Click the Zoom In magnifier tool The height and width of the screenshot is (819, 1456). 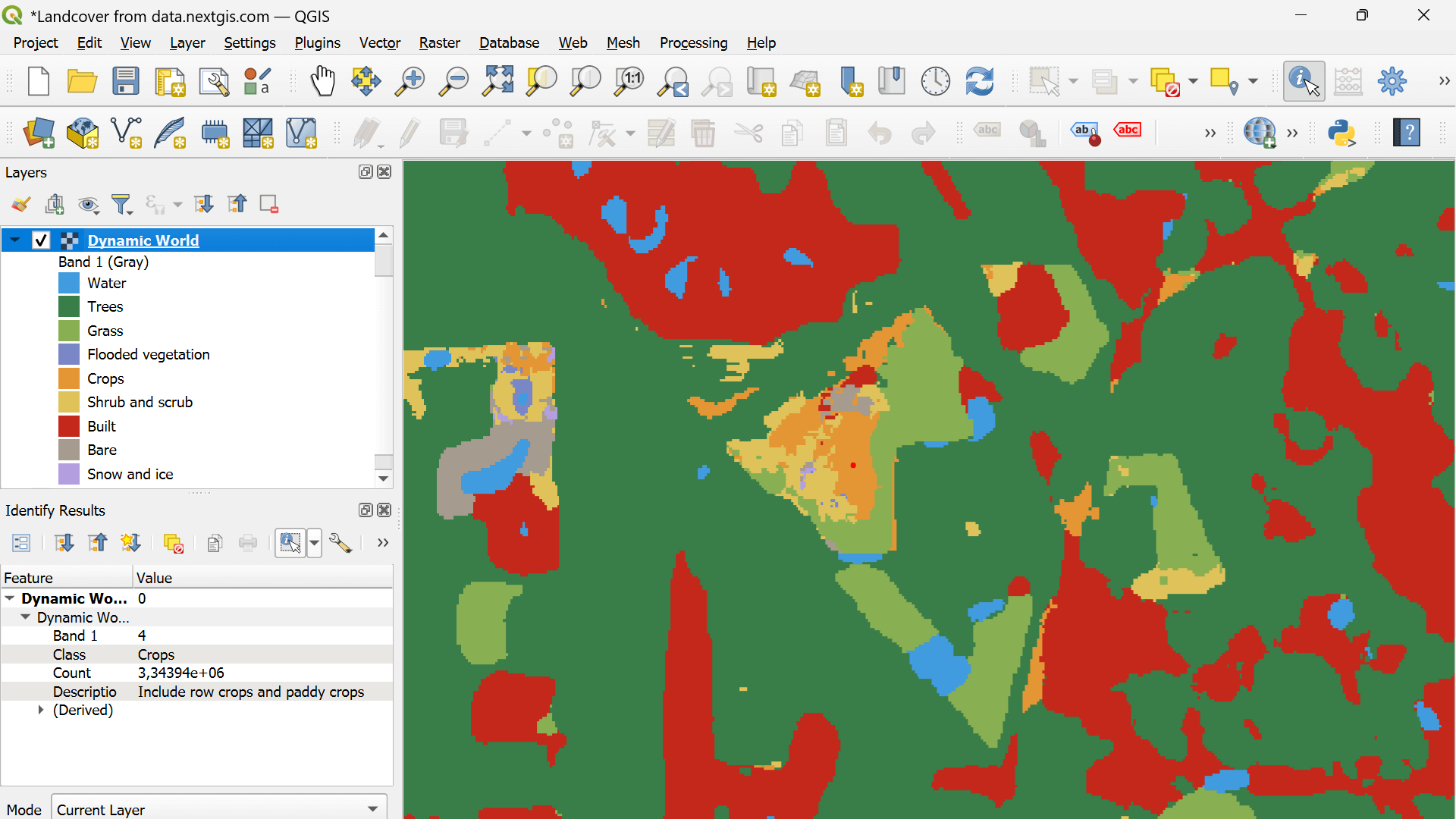(x=410, y=81)
